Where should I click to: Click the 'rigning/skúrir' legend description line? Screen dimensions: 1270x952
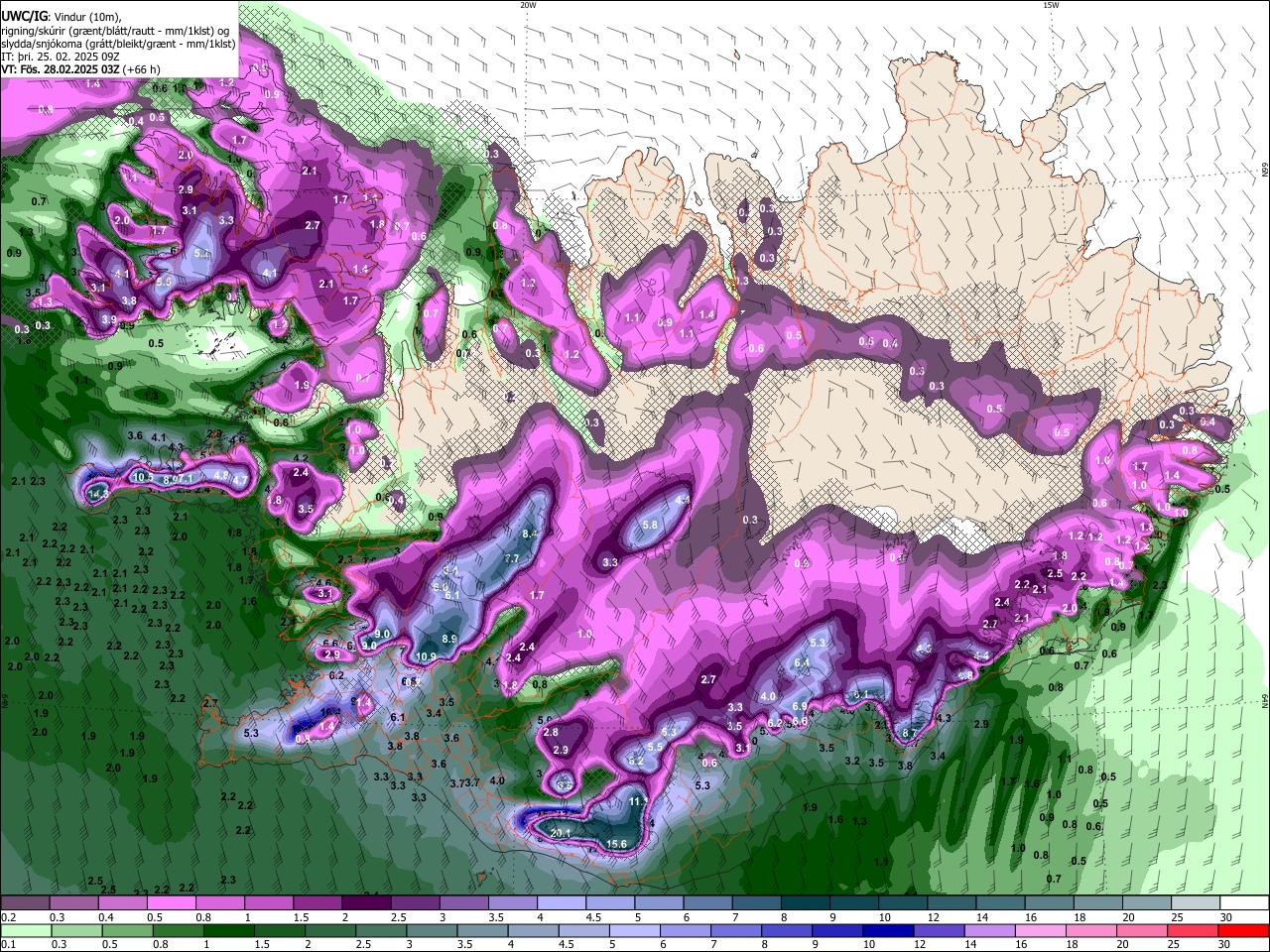click(114, 31)
